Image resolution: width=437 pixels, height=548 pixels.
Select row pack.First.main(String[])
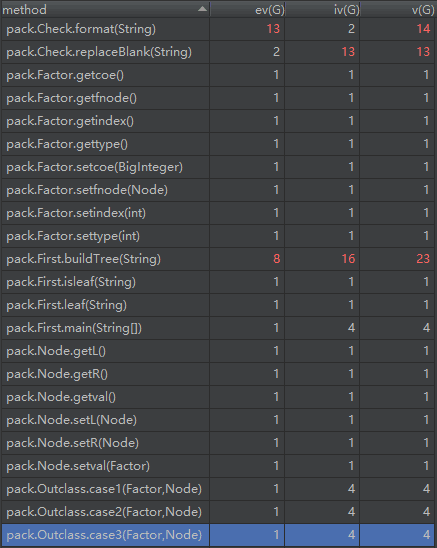218,328
